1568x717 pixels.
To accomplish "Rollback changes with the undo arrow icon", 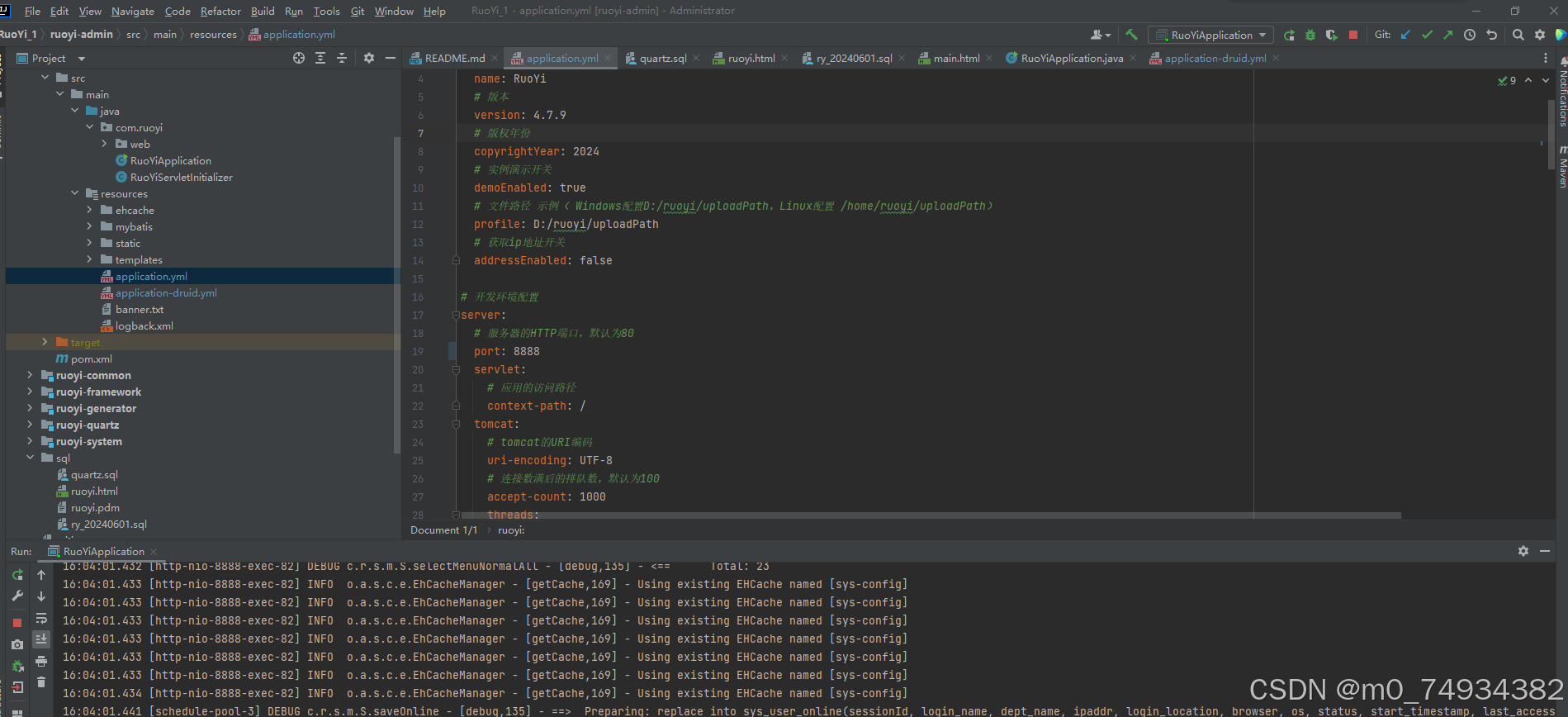I will pos(1491,35).
